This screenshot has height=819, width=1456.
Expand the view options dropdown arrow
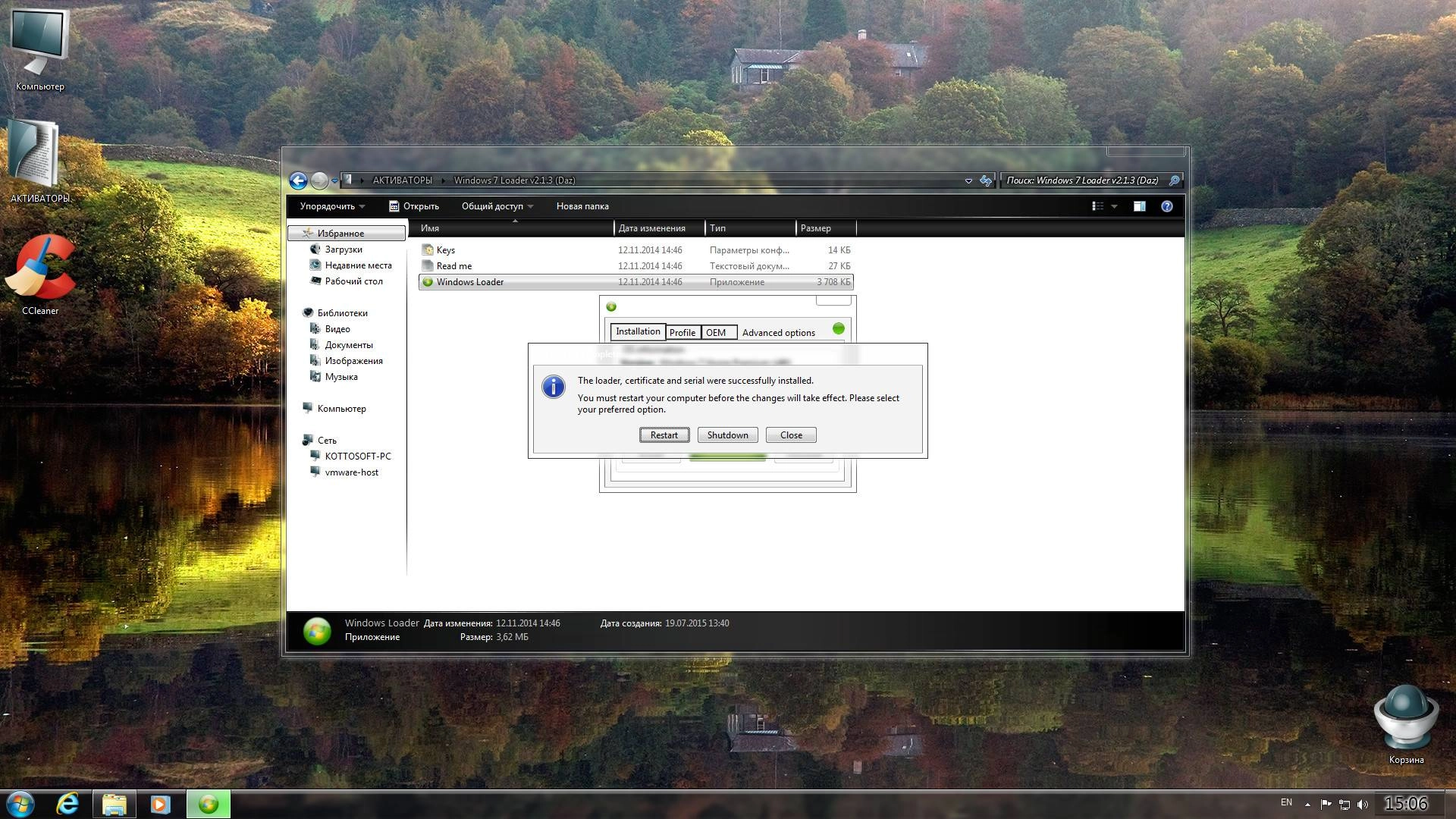[1114, 206]
